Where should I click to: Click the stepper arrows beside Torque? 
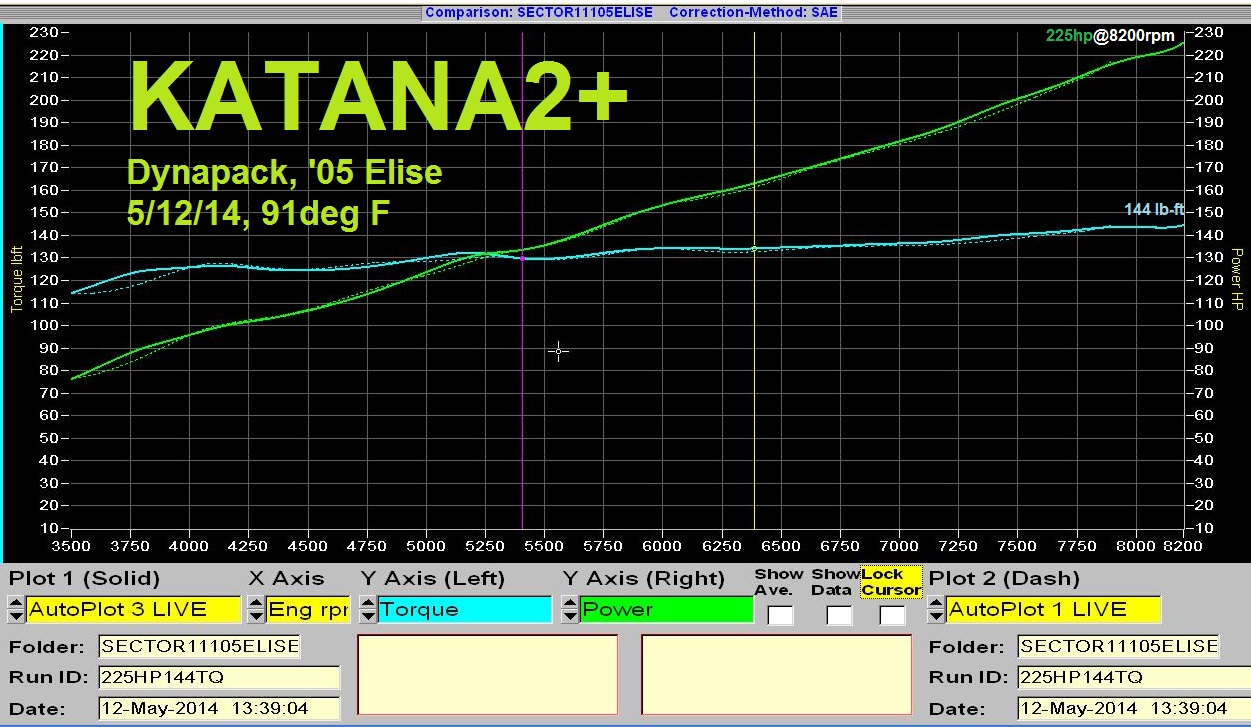(368, 609)
